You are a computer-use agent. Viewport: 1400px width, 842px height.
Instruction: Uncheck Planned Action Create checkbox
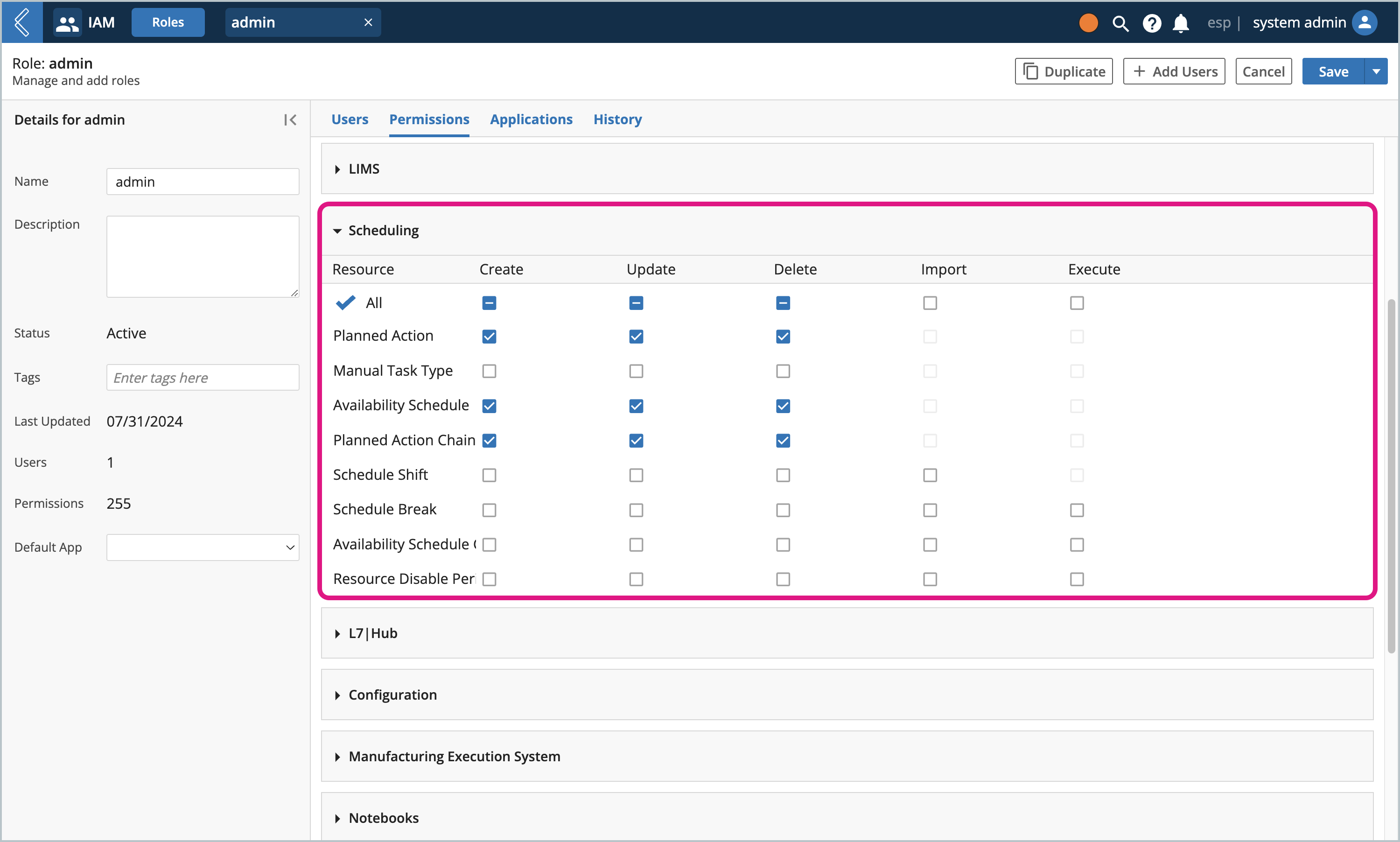click(489, 337)
